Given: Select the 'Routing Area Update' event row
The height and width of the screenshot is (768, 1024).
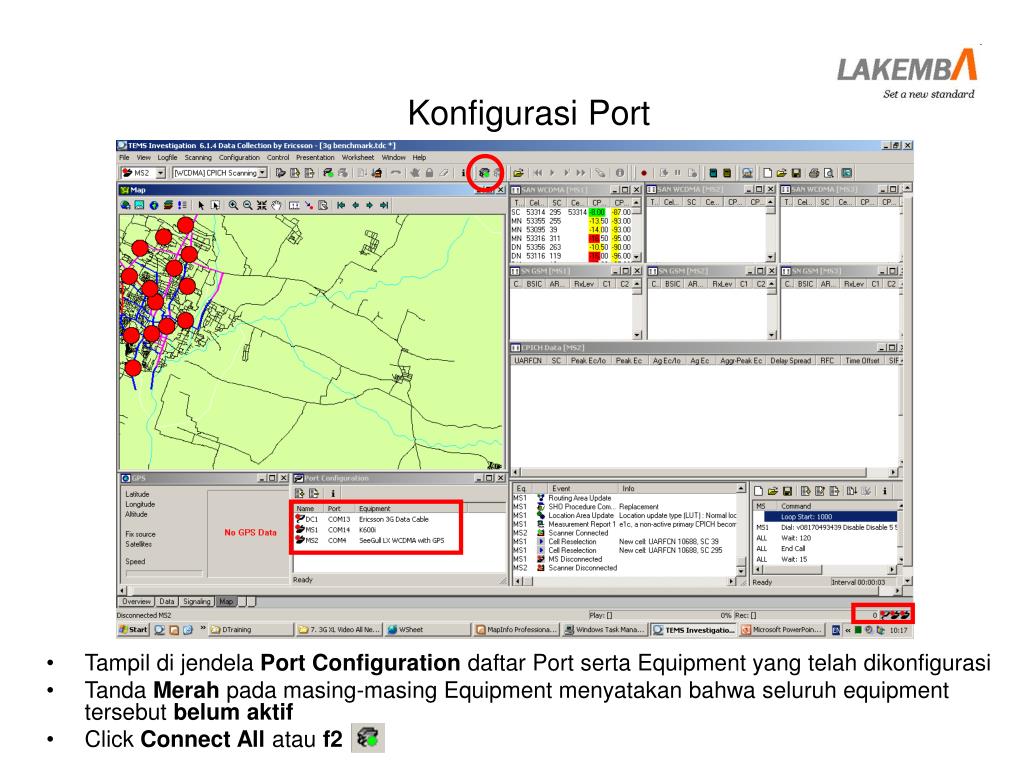Looking at the screenshot, I should point(624,498).
